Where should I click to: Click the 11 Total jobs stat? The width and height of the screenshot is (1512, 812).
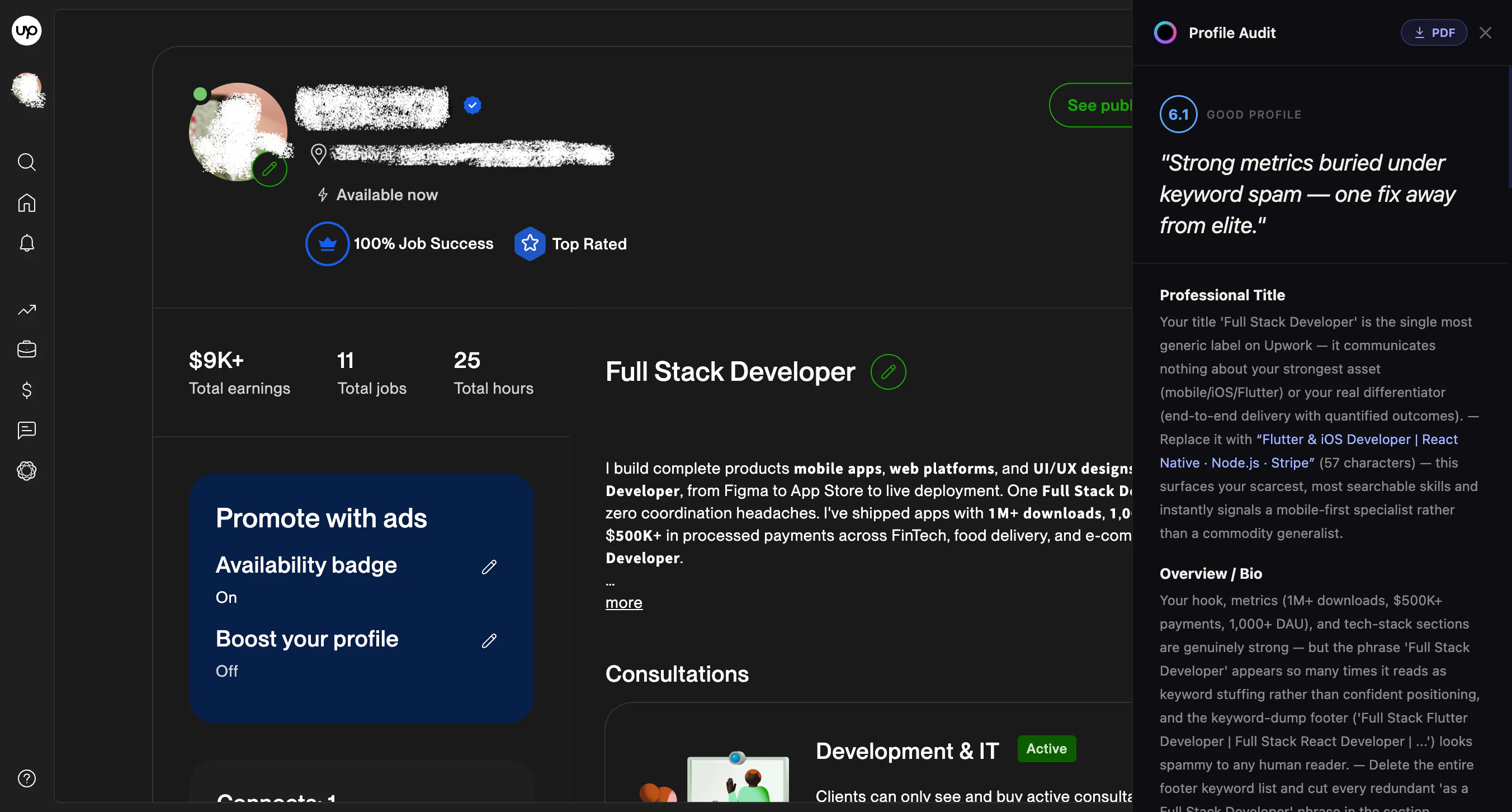tap(371, 373)
